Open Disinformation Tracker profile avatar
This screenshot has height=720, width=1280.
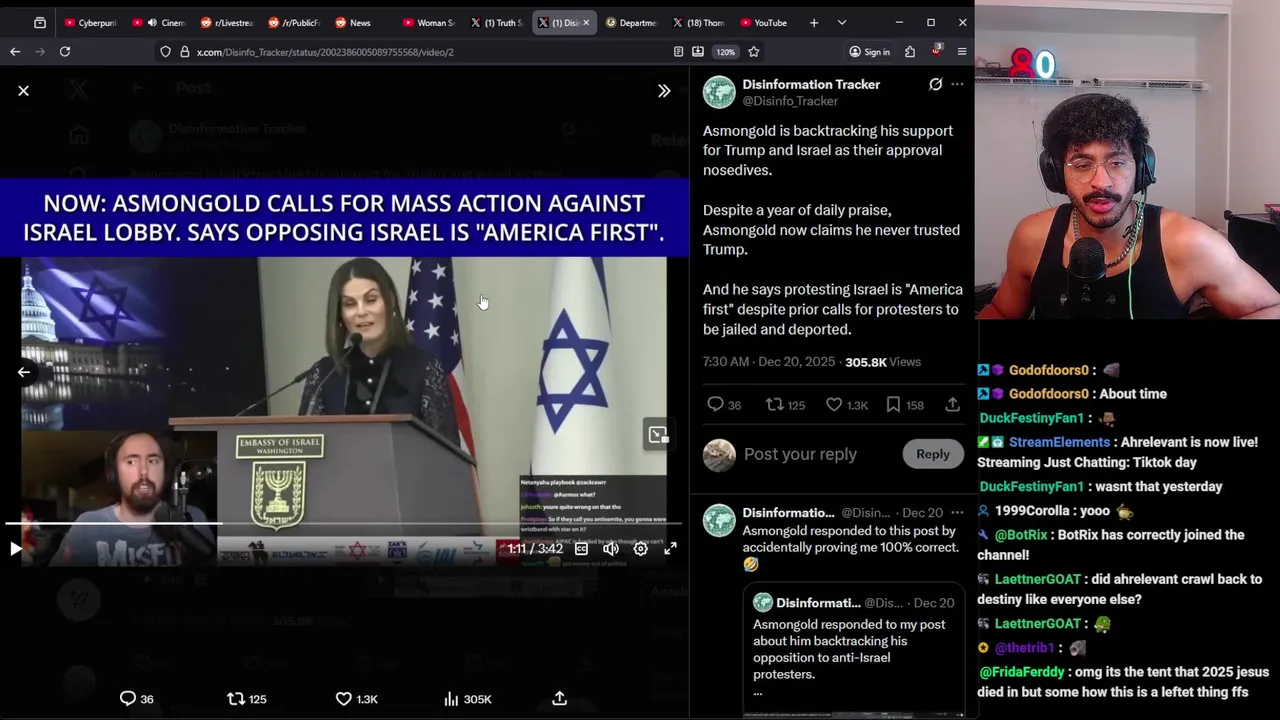(719, 92)
